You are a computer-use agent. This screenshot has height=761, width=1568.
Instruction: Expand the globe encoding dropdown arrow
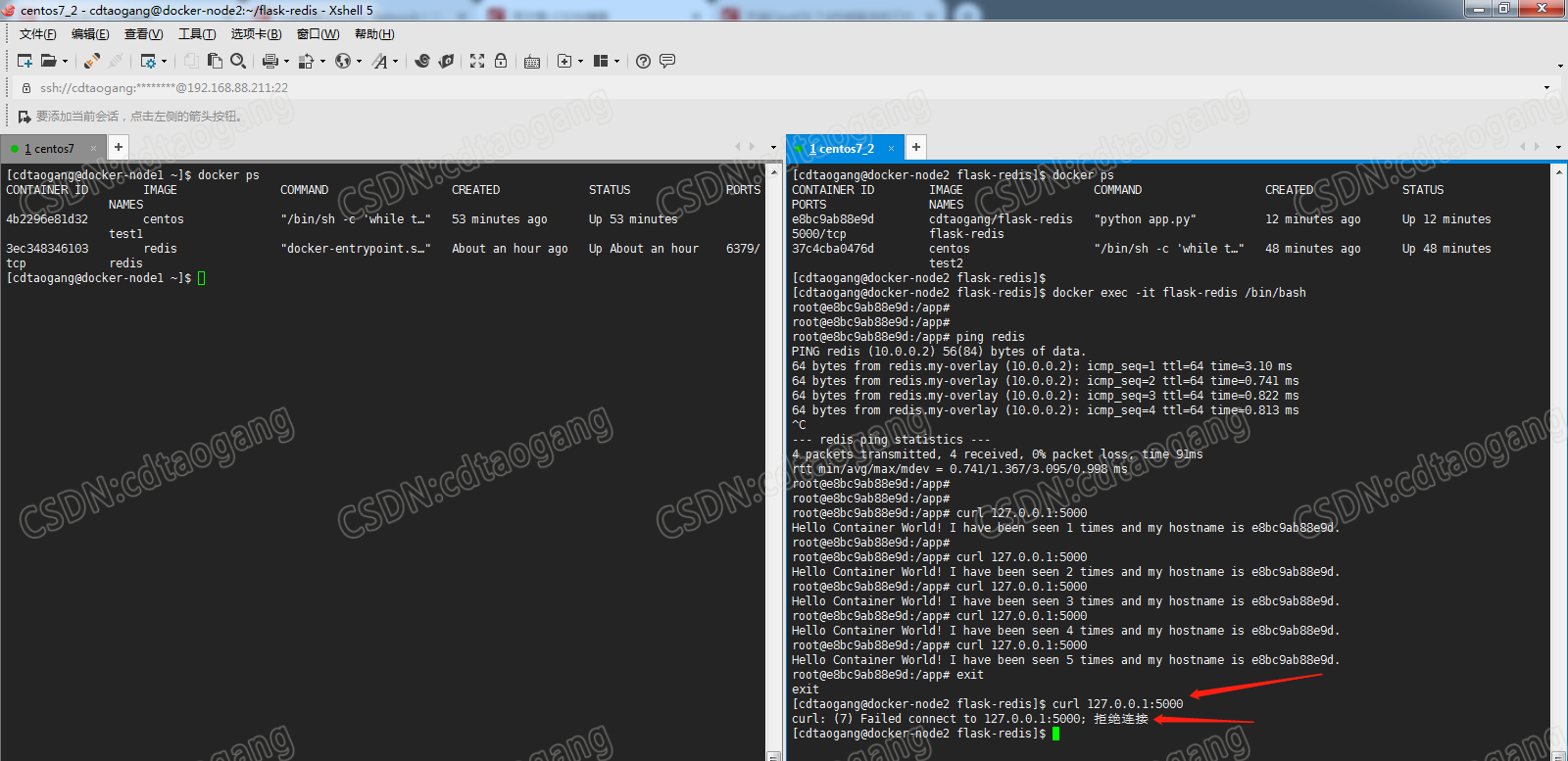click(359, 61)
